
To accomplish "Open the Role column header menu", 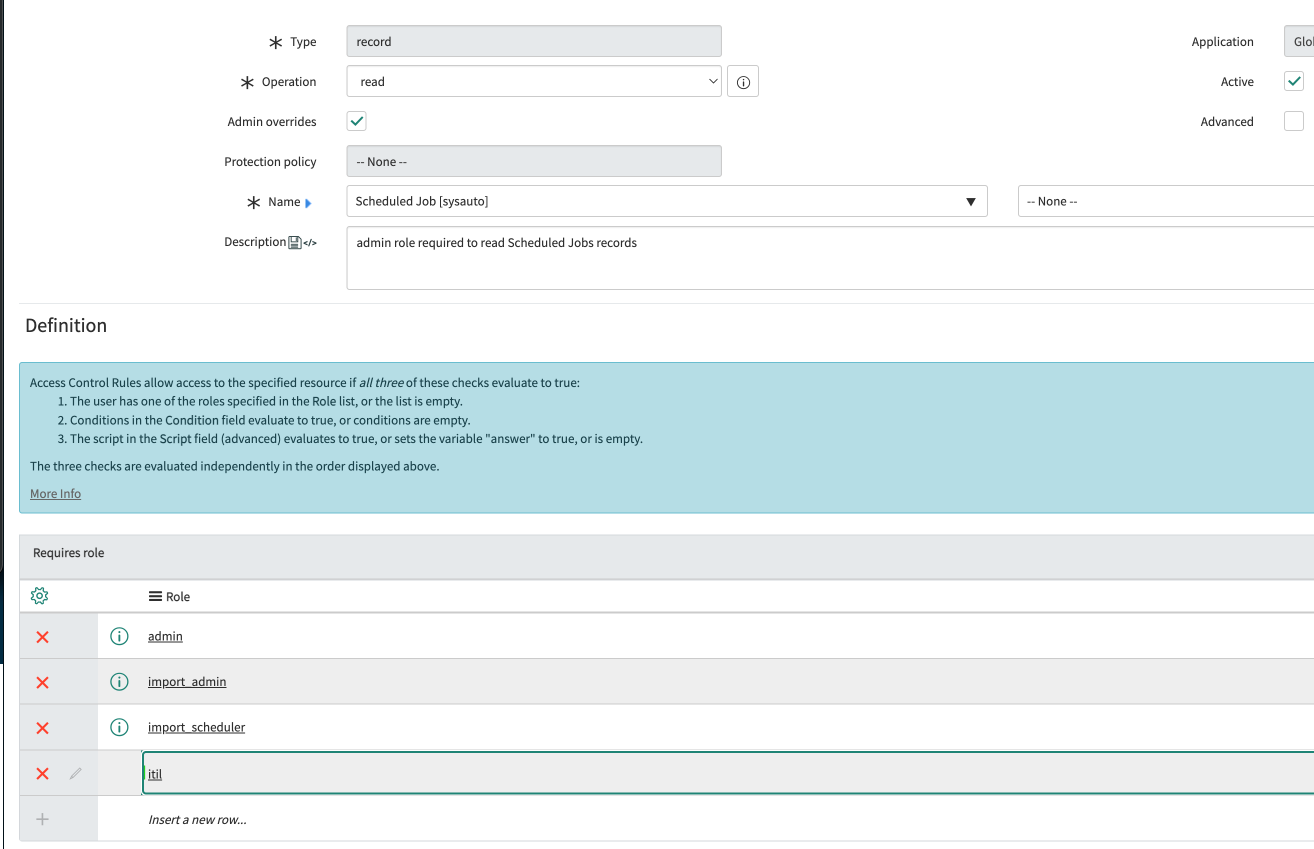I will tap(155, 596).
